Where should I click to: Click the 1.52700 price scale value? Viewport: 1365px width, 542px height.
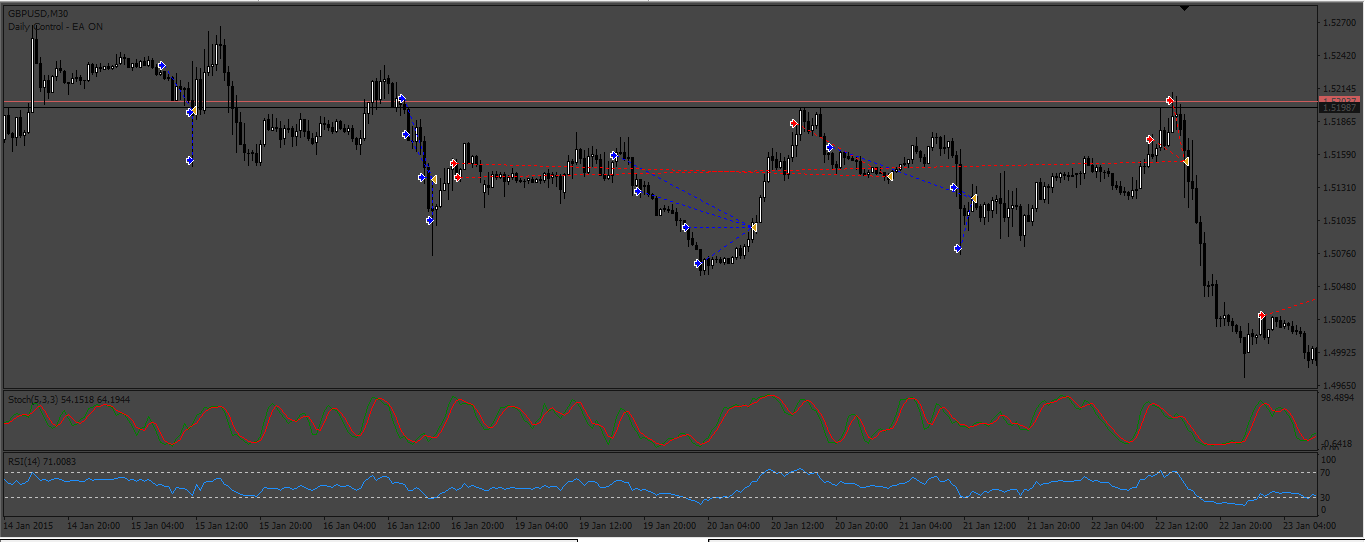pos(1337,21)
